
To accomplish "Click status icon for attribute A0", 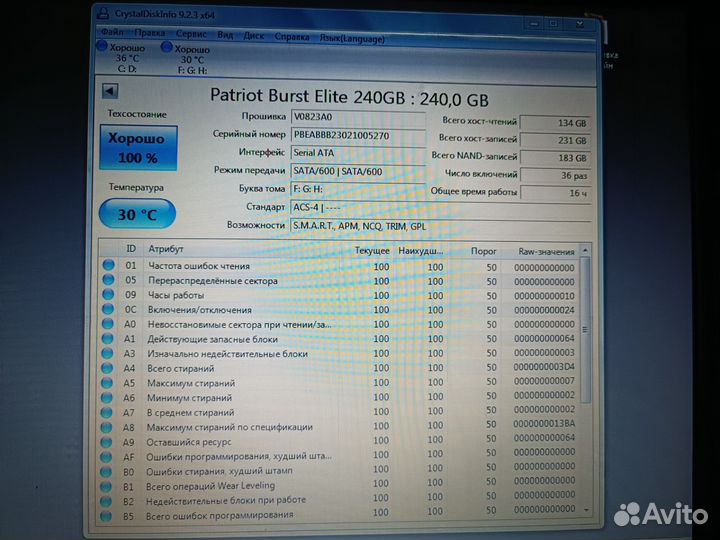I will coord(107,324).
